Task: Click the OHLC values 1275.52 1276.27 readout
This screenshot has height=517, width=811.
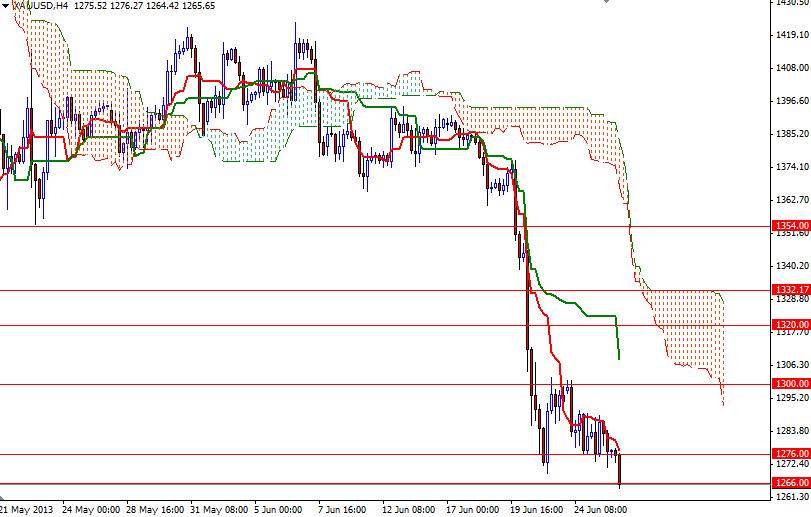Action: coord(116,6)
